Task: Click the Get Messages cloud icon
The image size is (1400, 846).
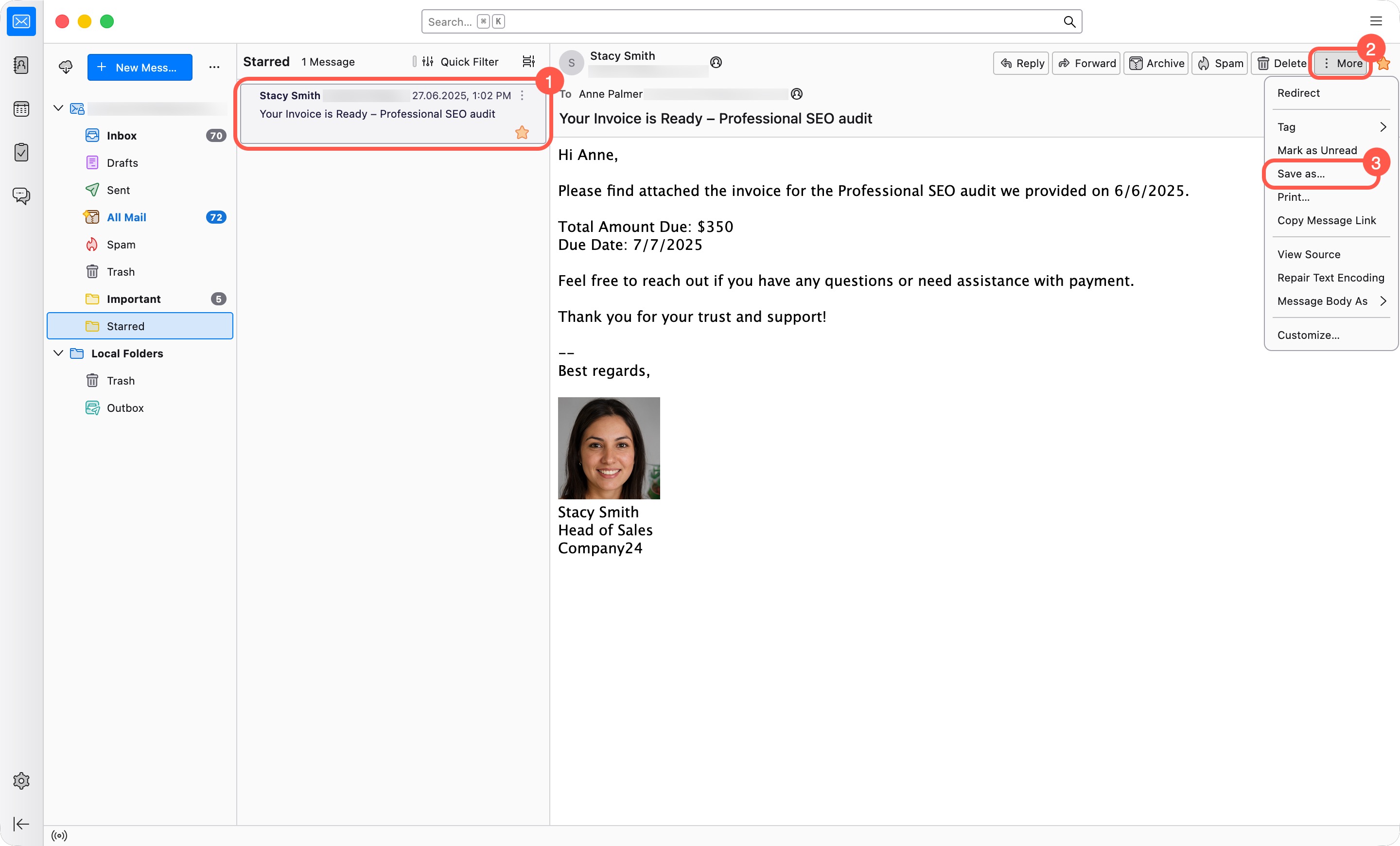Action: (x=66, y=67)
